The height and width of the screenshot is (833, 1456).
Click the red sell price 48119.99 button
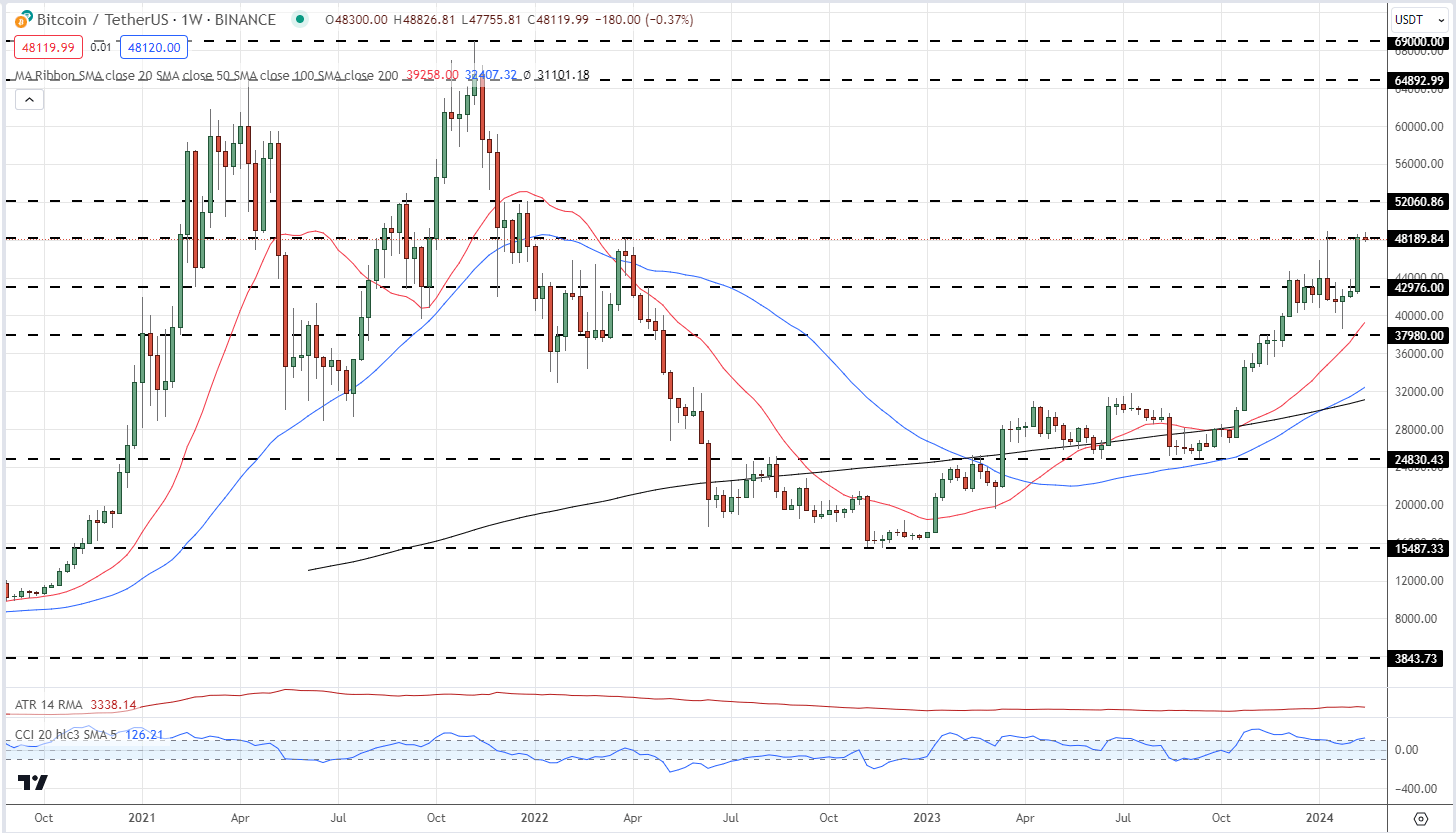tap(47, 47)
